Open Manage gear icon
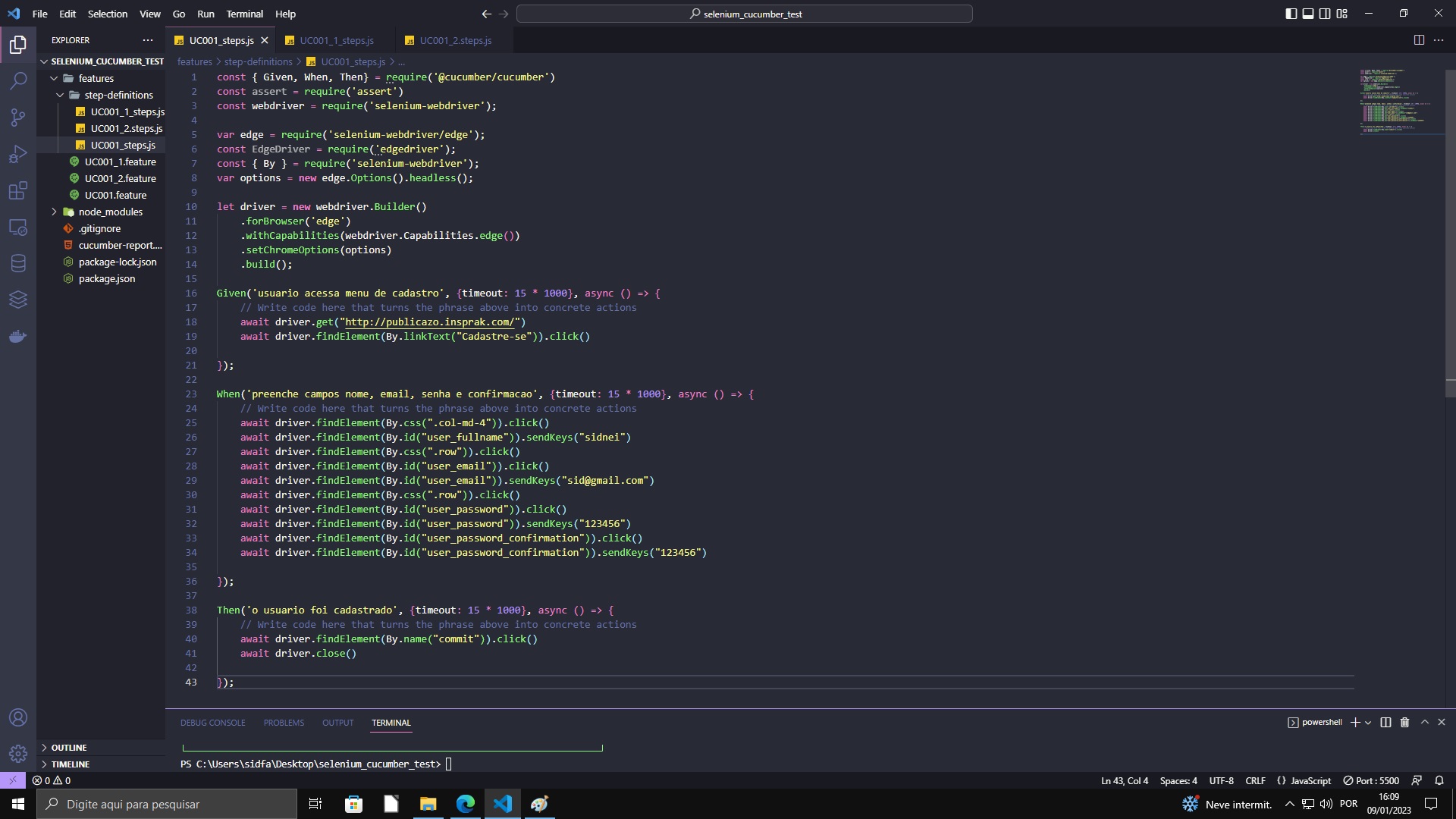The height and width of the screenshot is (819, 1456). [18, 754]
